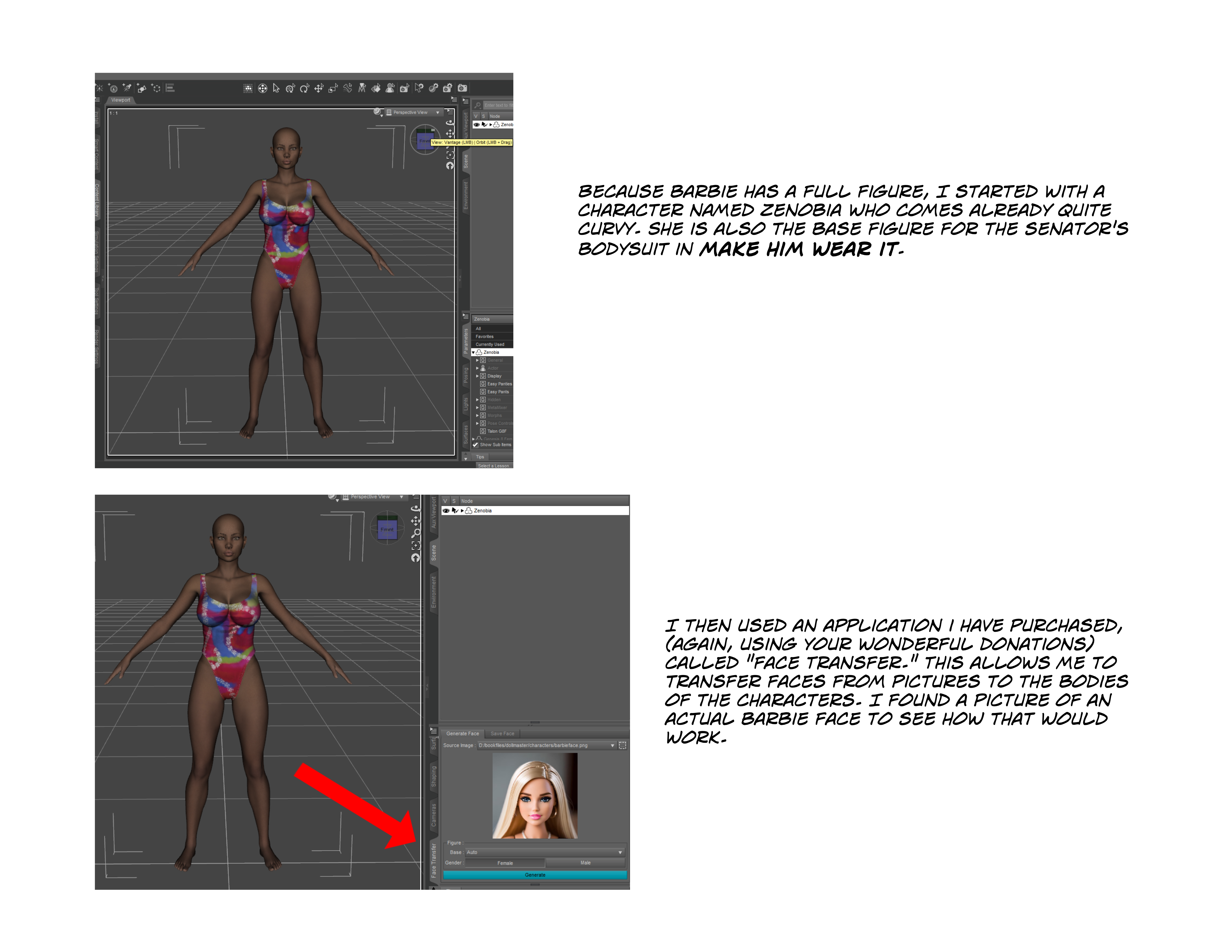The width and height of the screenshot is (1232, 952).
Task: Select the Spot Render camera tool
Action: (405, 88)
